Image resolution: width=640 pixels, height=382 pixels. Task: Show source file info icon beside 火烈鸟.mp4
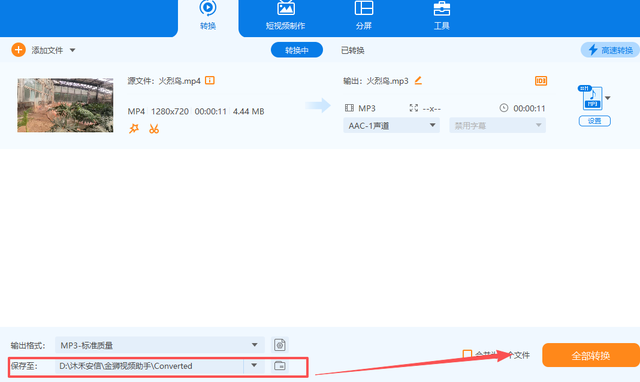pos(210,80)
